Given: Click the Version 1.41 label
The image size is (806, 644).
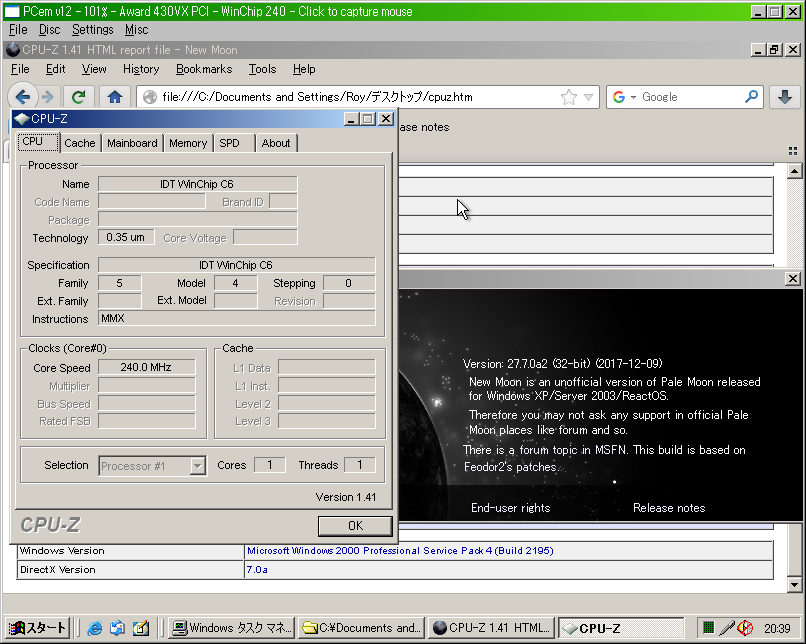Looking at the screenshot, I should tap(345, 497).
